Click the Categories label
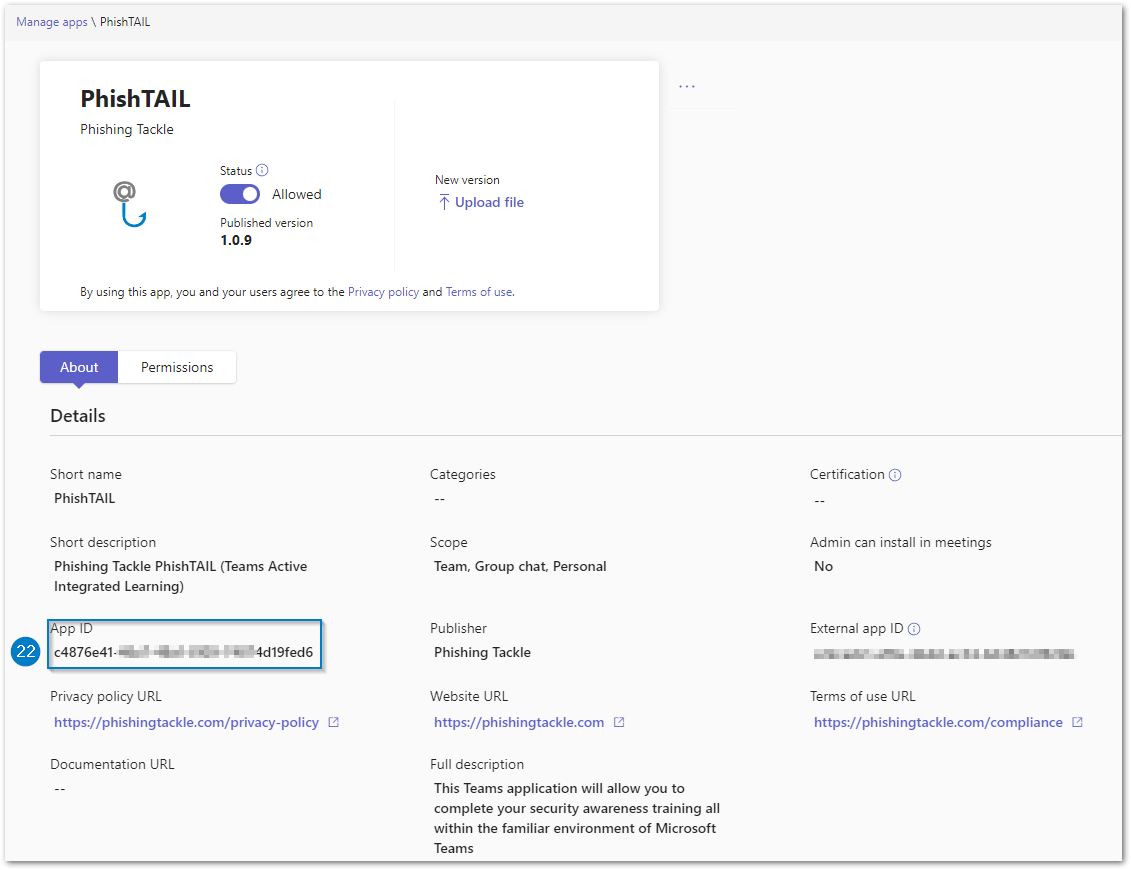The height and width of the screenshot is (870, 1131). (462, 475)
